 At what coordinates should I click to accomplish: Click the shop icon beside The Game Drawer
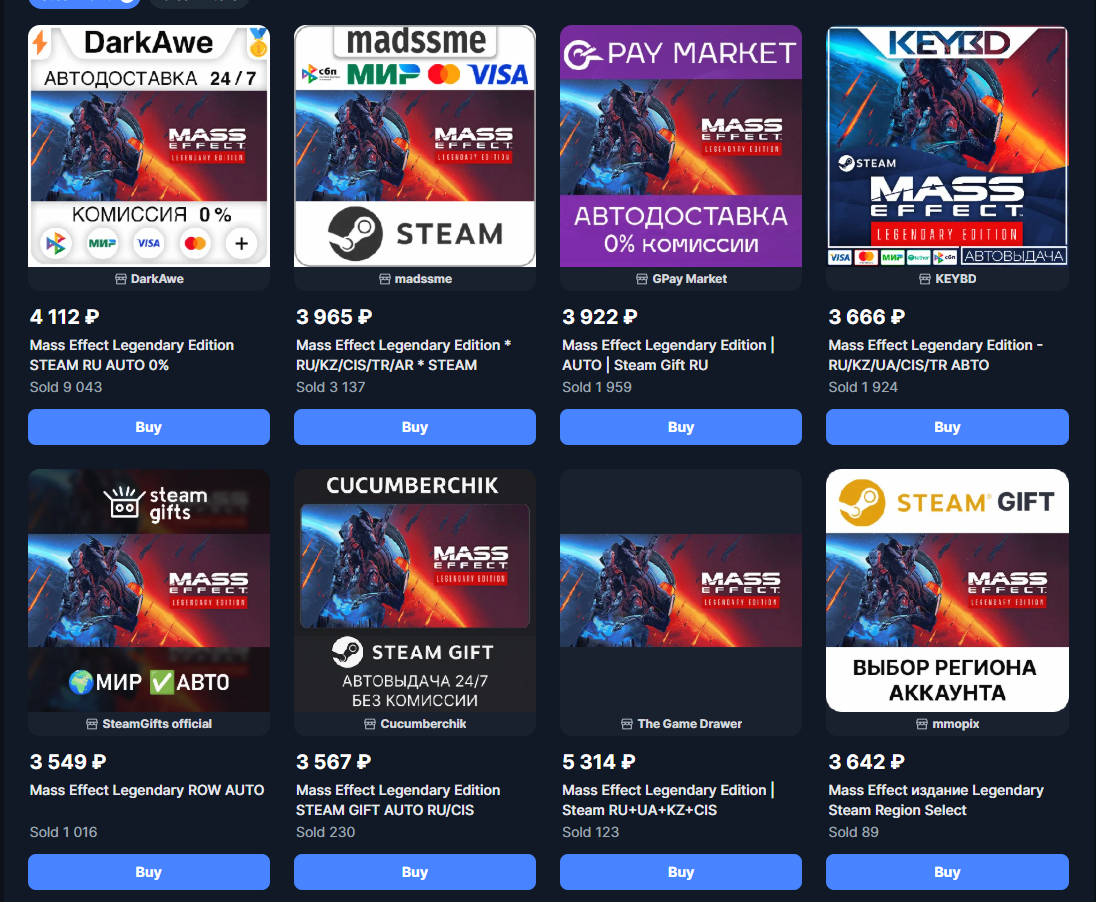tap(627, 724)
